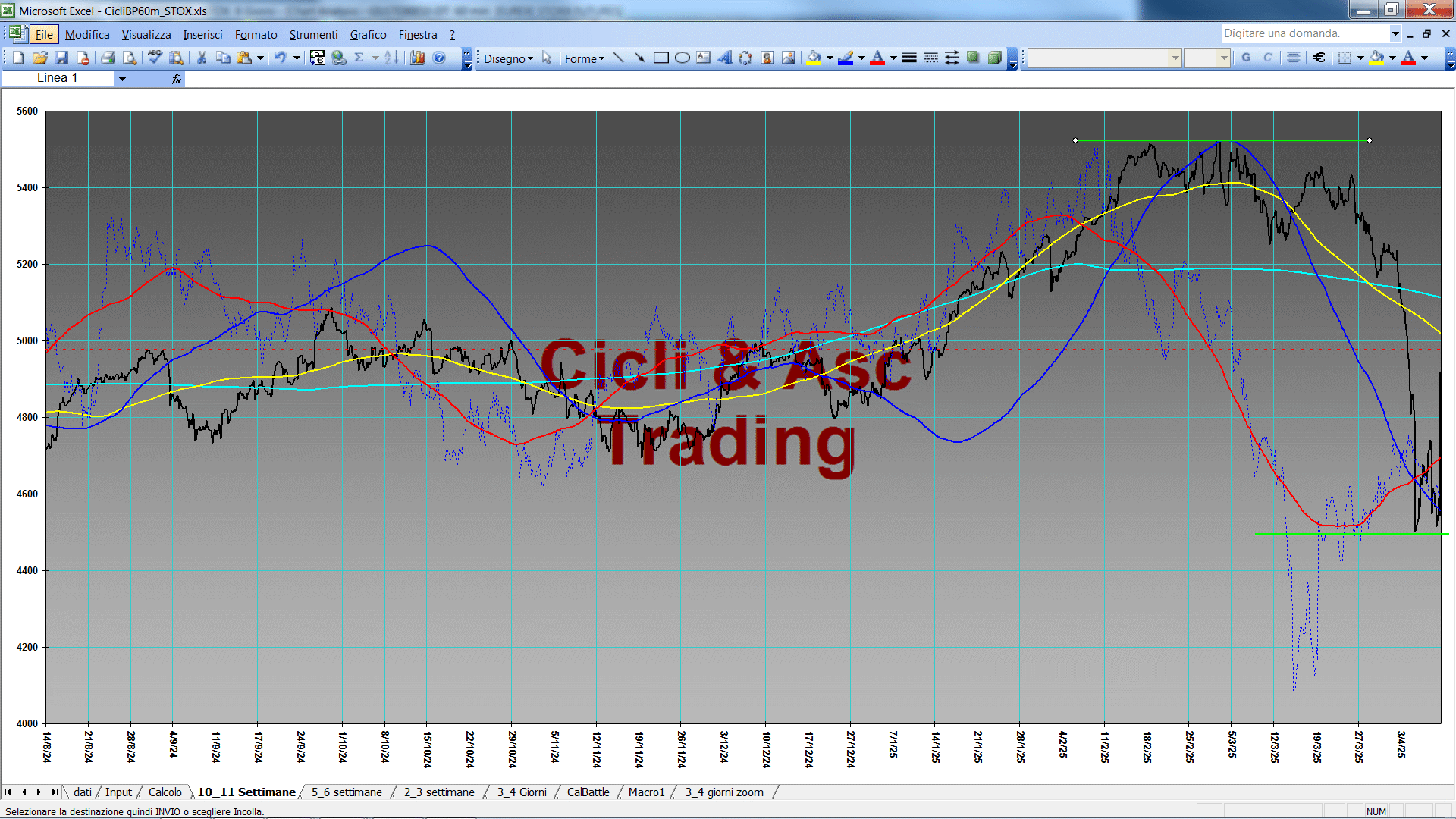The width and height of the screenshot is (1456, 819).
Task: Undo the last action
Action: pos(281,58)
